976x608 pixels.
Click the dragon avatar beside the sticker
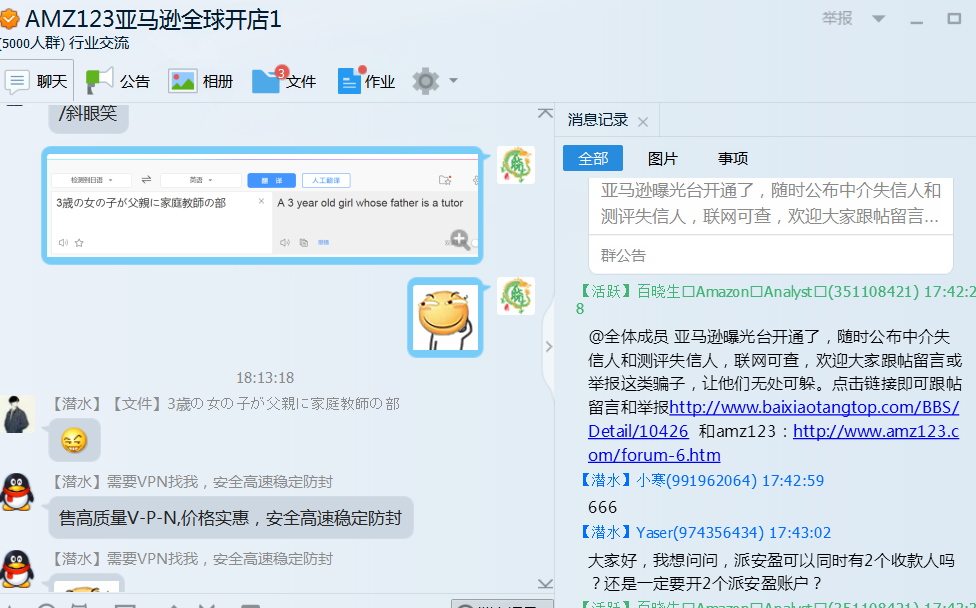click(x=516, y=296)
